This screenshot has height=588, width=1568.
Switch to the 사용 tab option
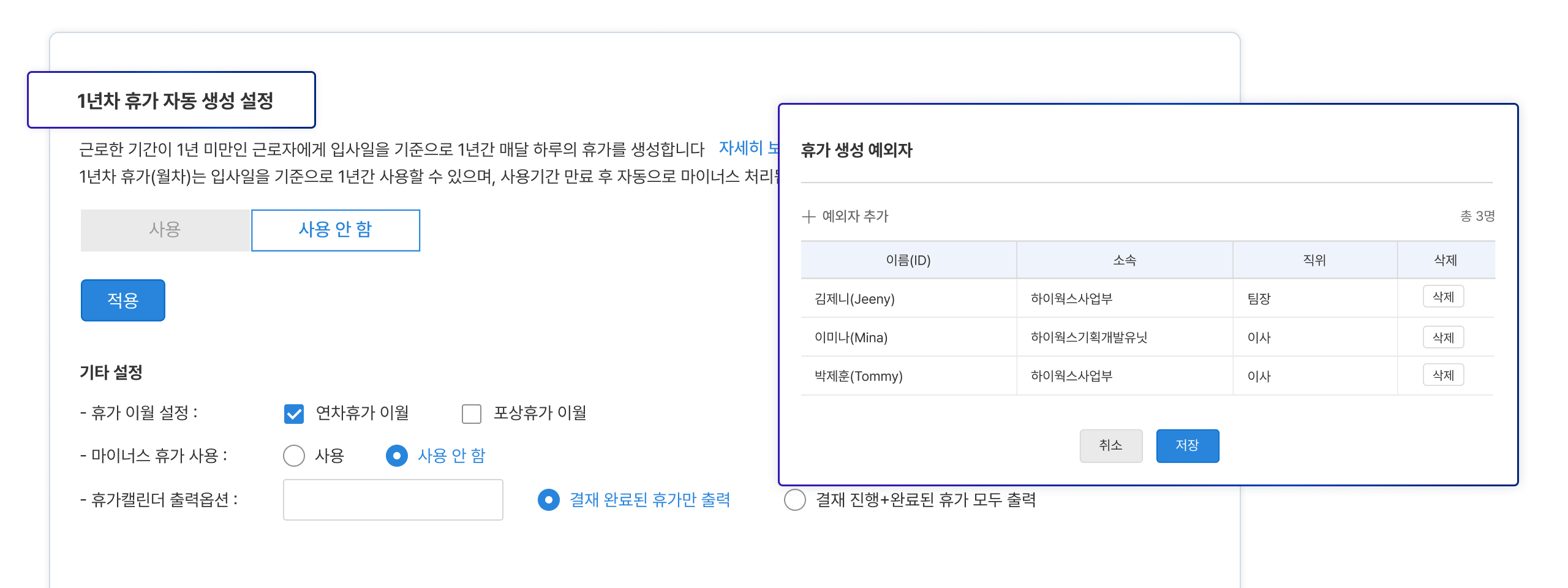click(x=165, y=230)
